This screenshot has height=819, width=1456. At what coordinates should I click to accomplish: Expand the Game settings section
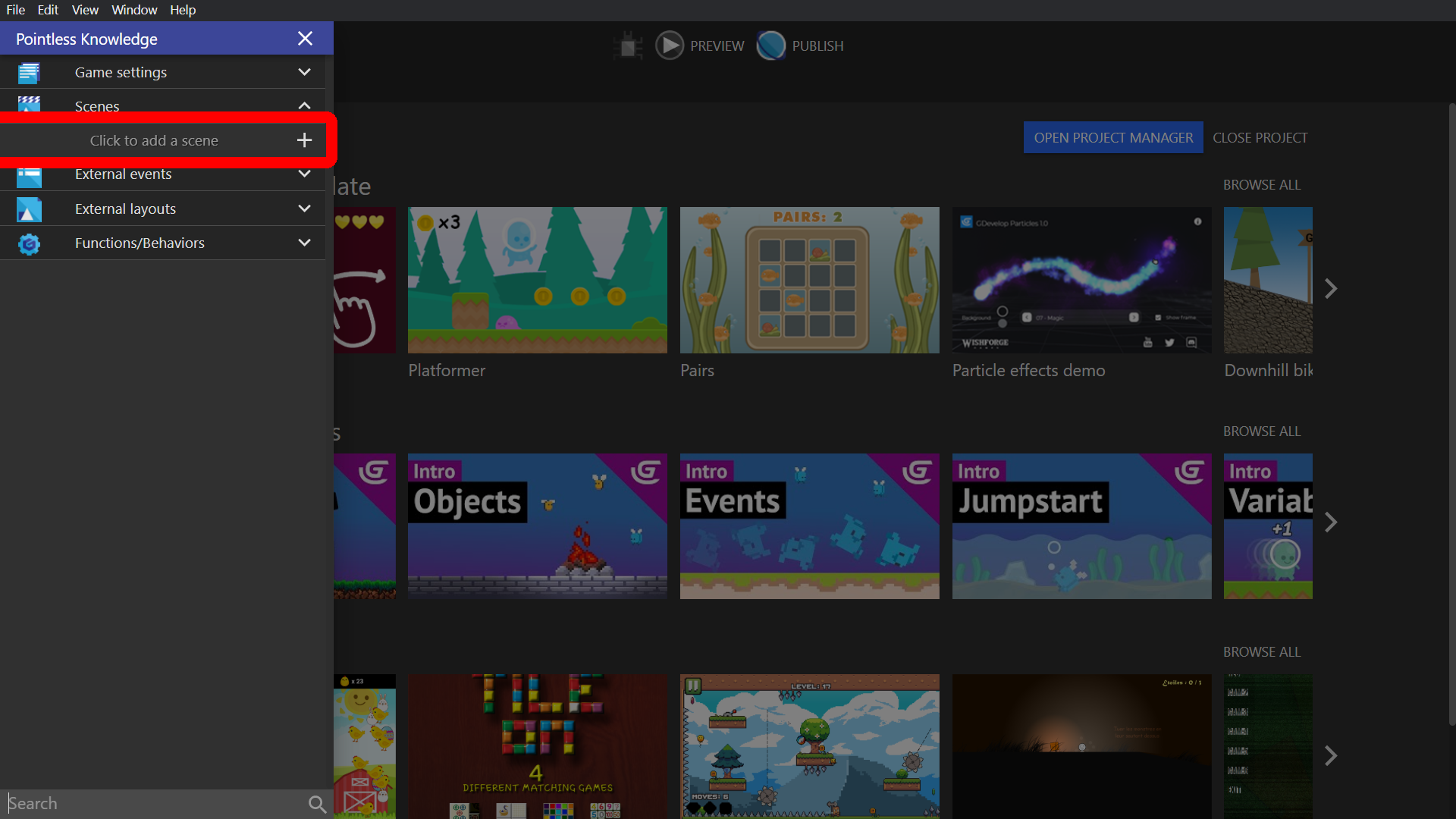(x=304, y=72)
